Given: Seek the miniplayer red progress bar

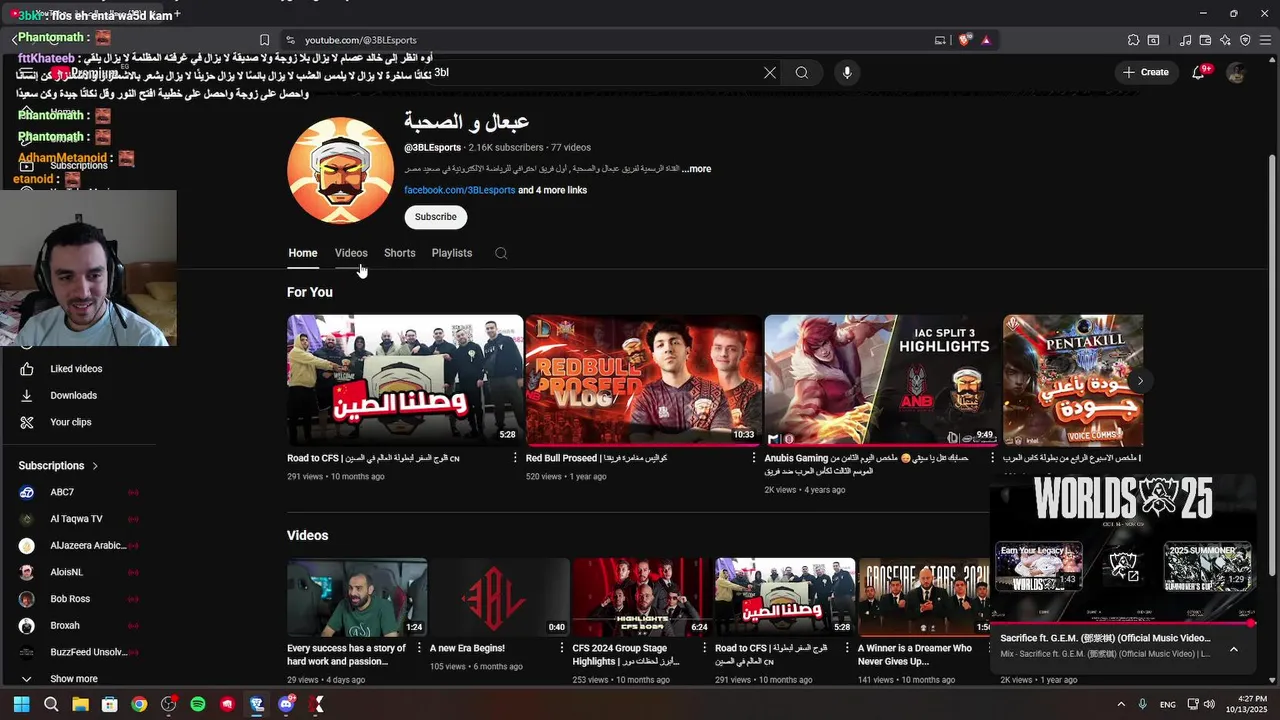Looking at the screenshot, I should [x=1121, y=624].
